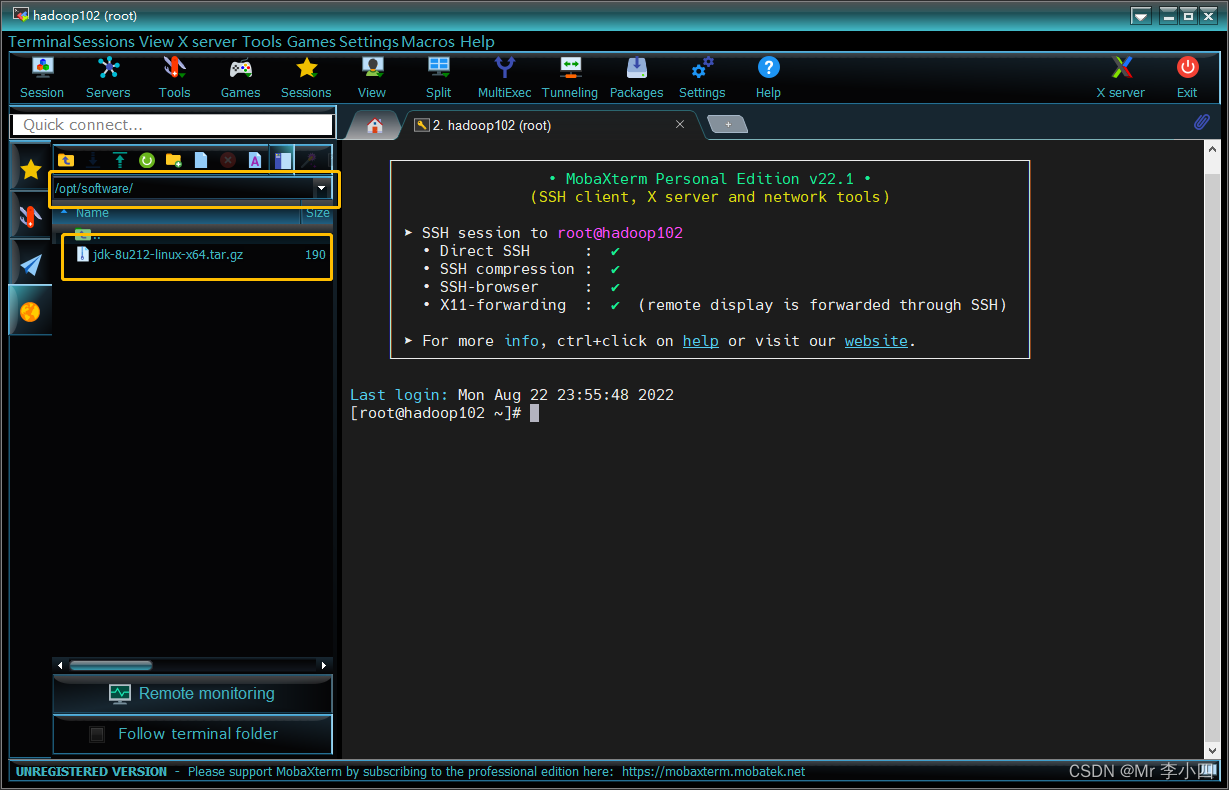Open the Sessions star toolbar button
Image resolution: width=1229 pixels, height=790 pixels.
(x=306, y=78)
